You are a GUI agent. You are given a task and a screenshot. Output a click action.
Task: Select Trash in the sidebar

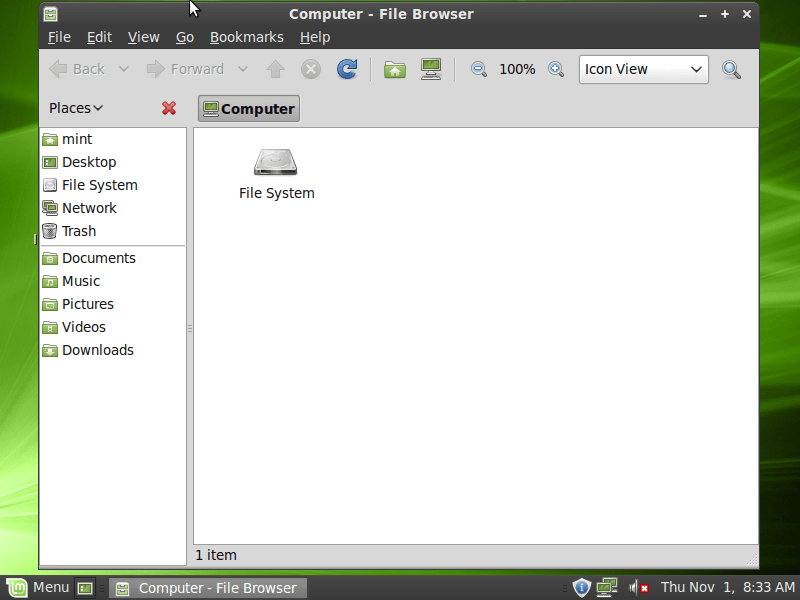click(x=78, y=231)
